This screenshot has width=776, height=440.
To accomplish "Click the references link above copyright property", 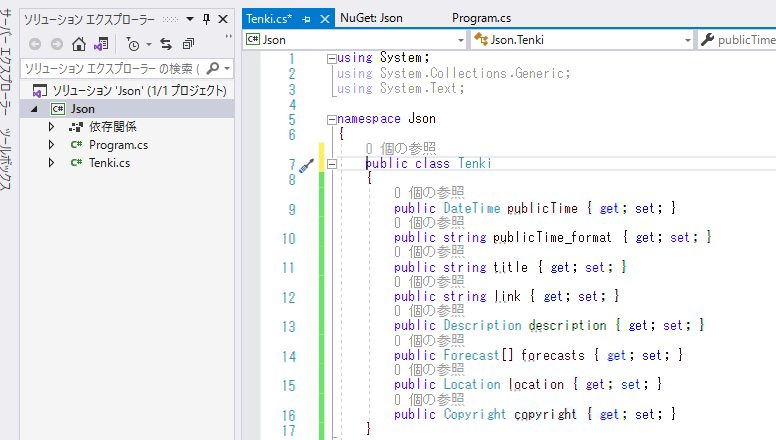I will [x=430, y=399].
